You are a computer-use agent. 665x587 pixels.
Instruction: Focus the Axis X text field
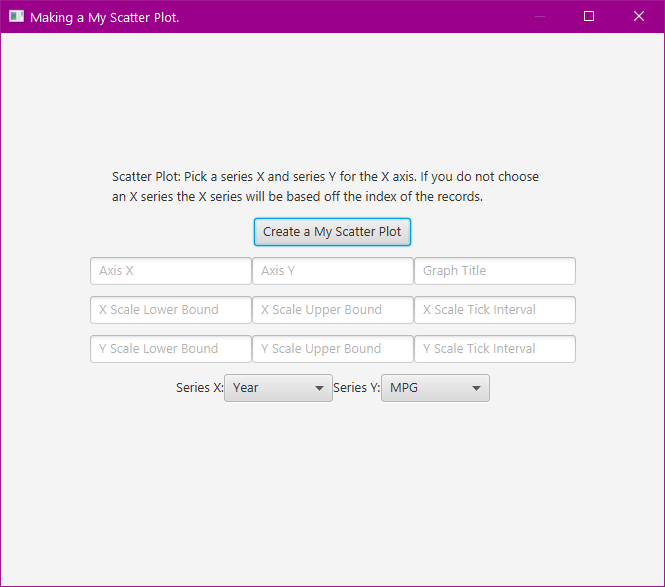pyautogui.click(x=171, y=271)
